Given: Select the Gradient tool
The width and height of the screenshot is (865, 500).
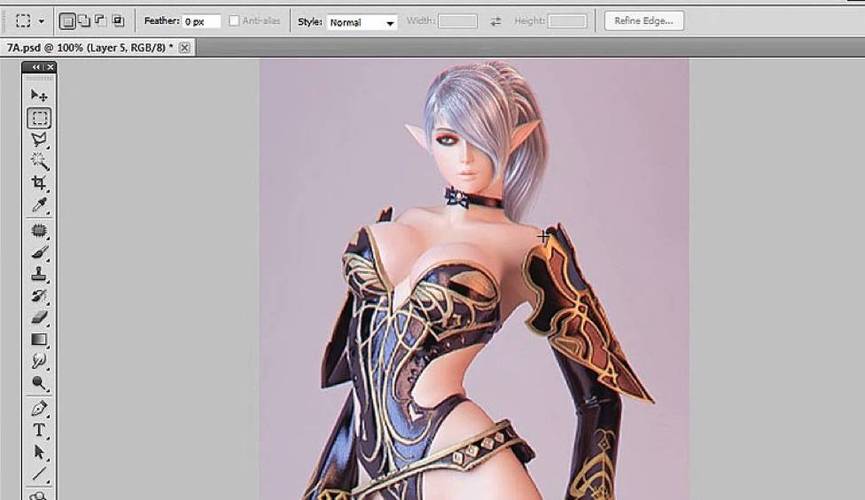Looking at the screenshot, I should [39, 339].
